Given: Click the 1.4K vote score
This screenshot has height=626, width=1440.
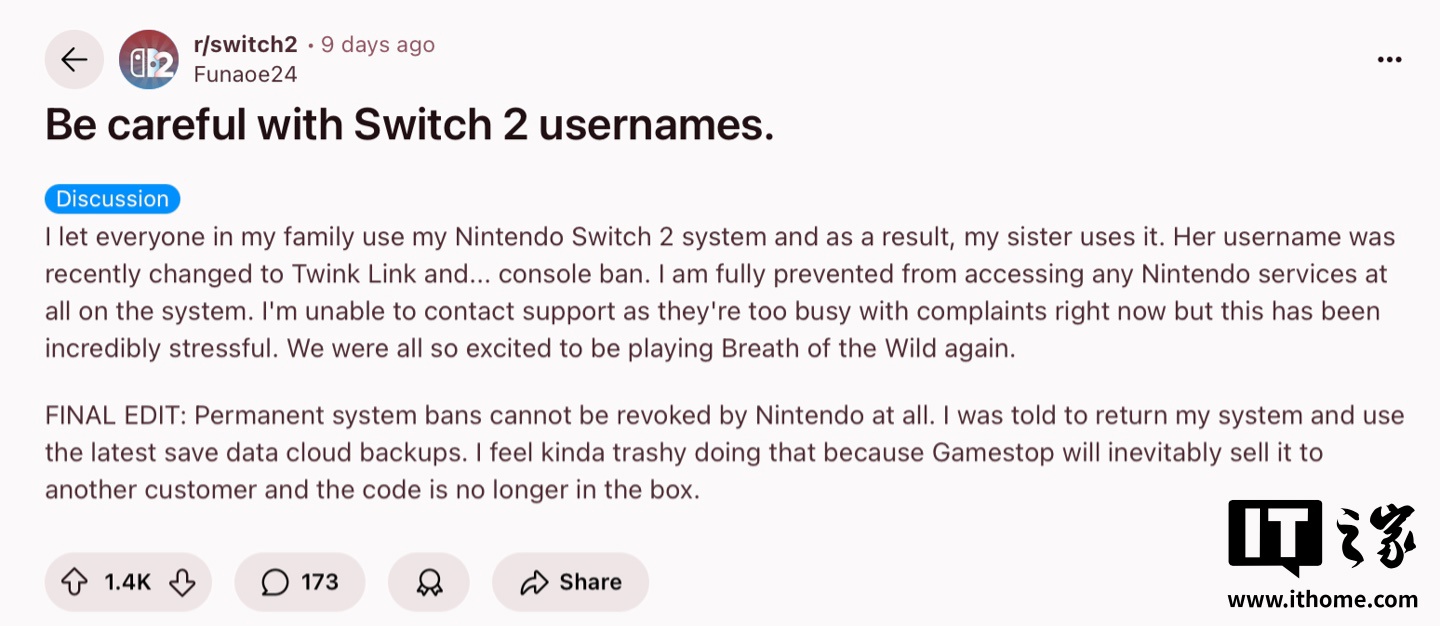Looking at the screenshot, I should [127, 582].
